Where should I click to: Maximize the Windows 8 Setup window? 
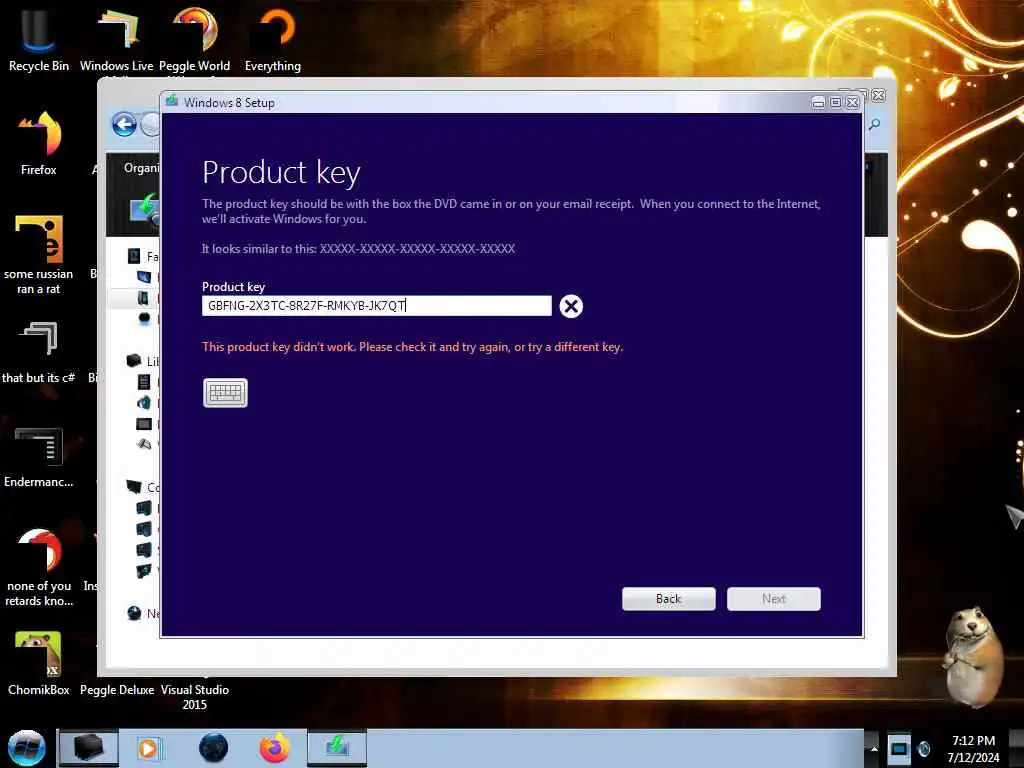(x=835, y=103)
